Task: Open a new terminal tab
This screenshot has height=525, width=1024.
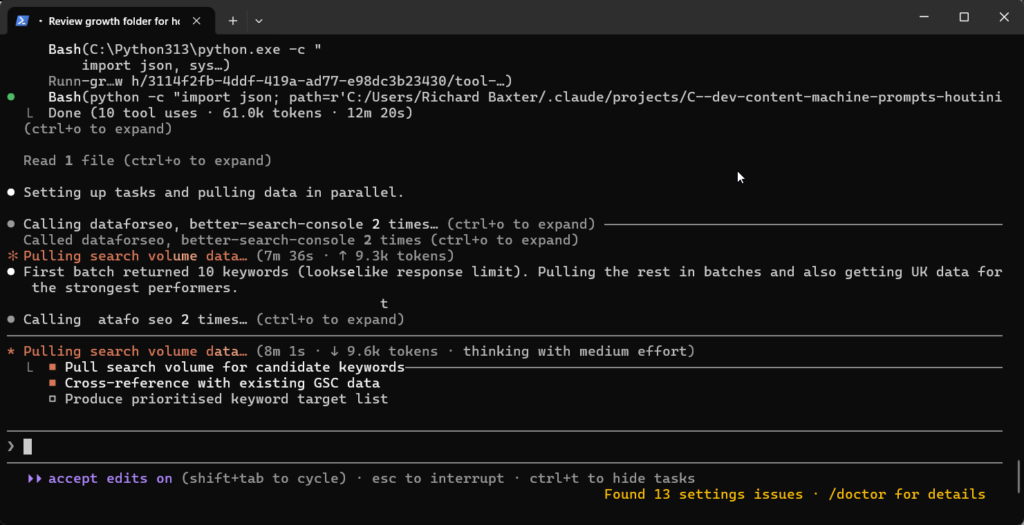Action: pos(233,20)
